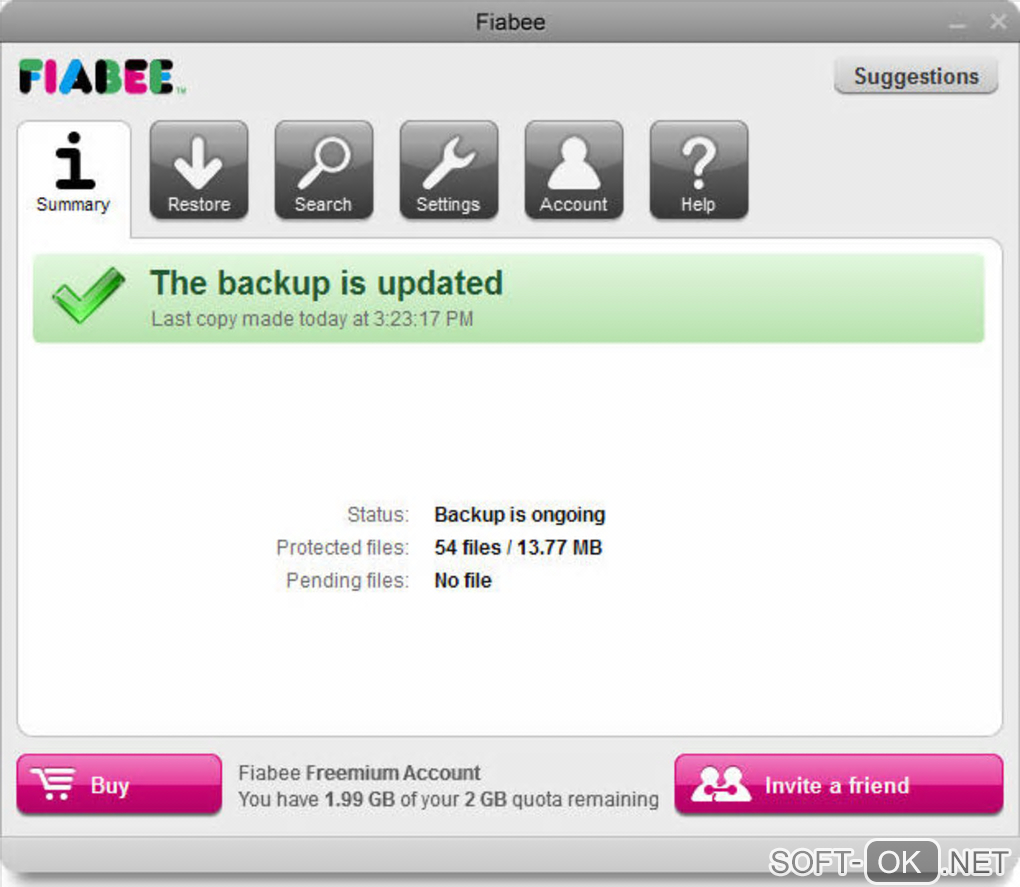Click the Fiabee Freemium Account text
The image size is (1020, 887).
click(x=359, y=773)
